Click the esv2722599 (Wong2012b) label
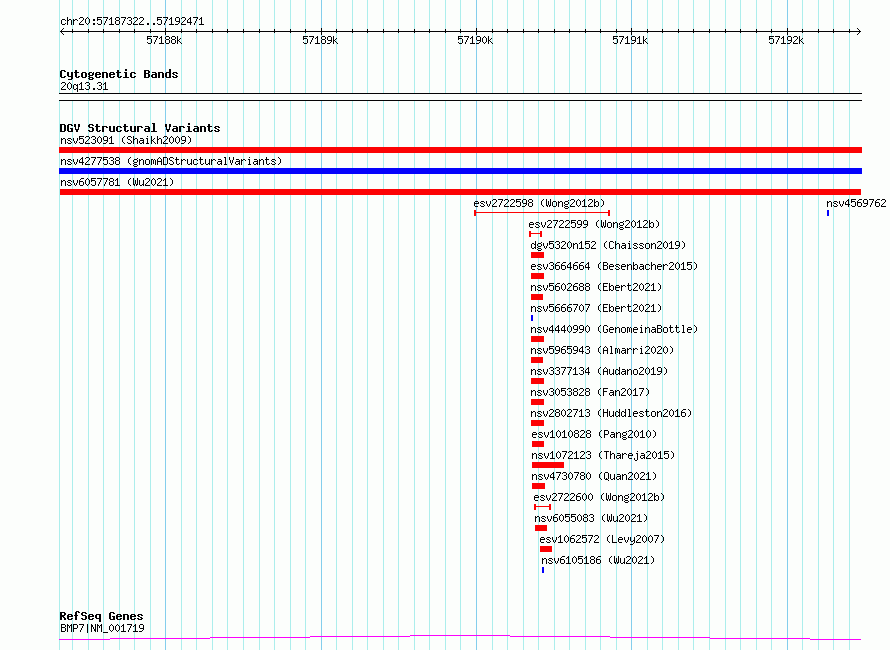The width and height of the screenshot is (890, 650). [594, 224]
